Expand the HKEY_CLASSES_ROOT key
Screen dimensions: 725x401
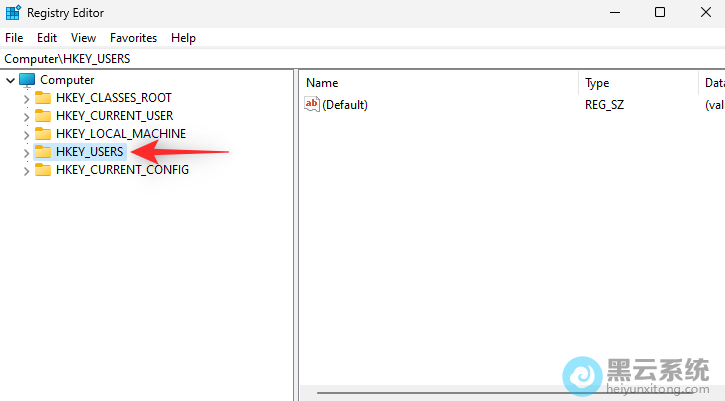(27, 98)
